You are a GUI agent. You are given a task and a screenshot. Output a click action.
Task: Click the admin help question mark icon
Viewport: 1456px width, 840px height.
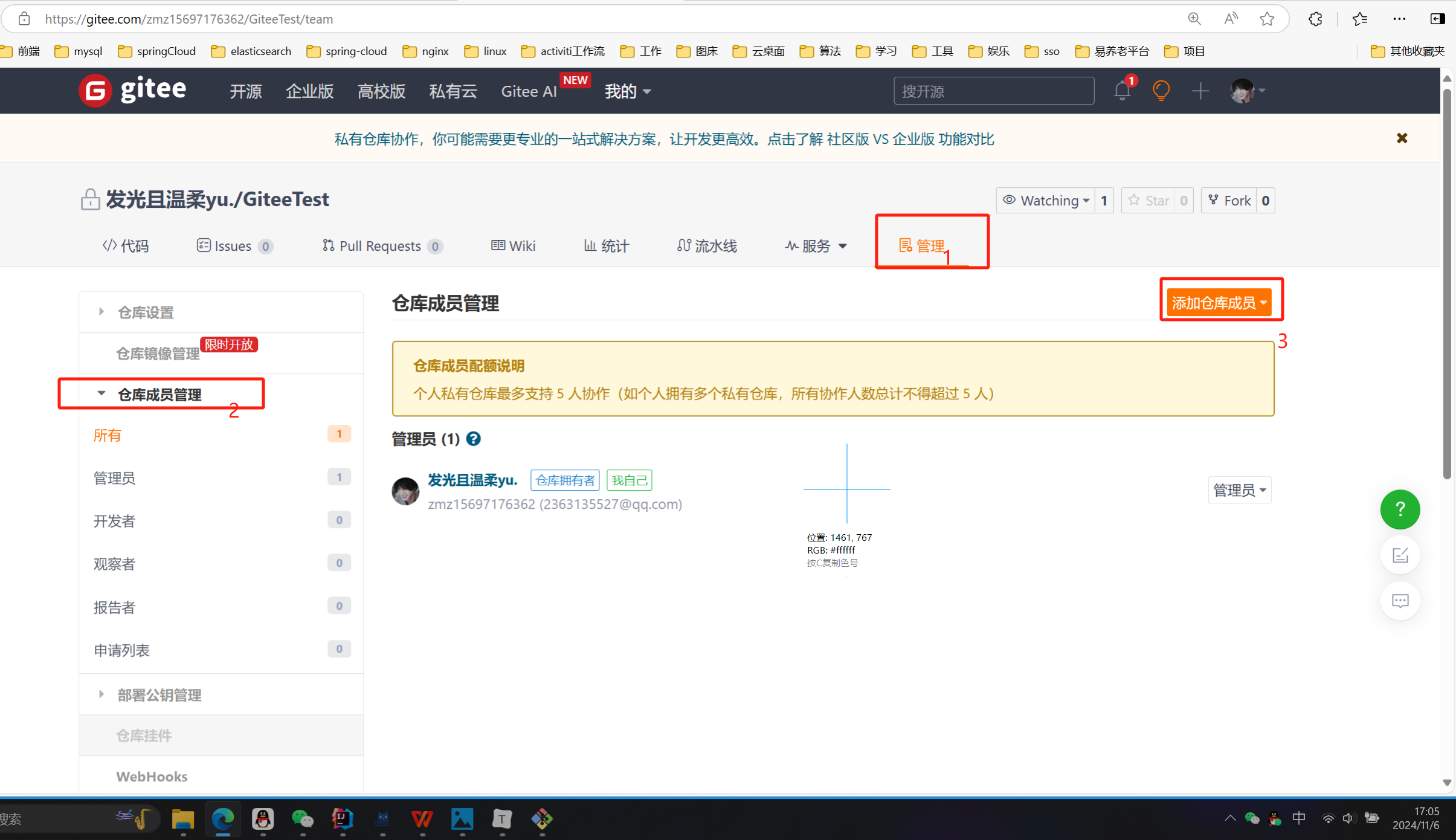(x=474, y=439)
